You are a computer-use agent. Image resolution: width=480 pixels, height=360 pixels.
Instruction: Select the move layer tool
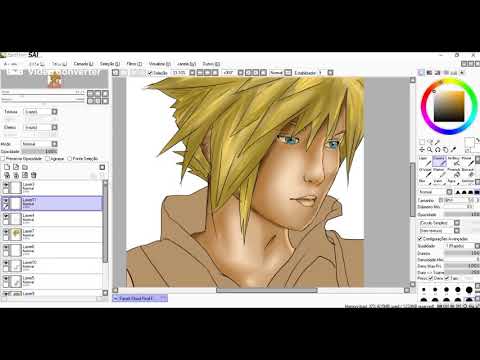coord(422,150)
